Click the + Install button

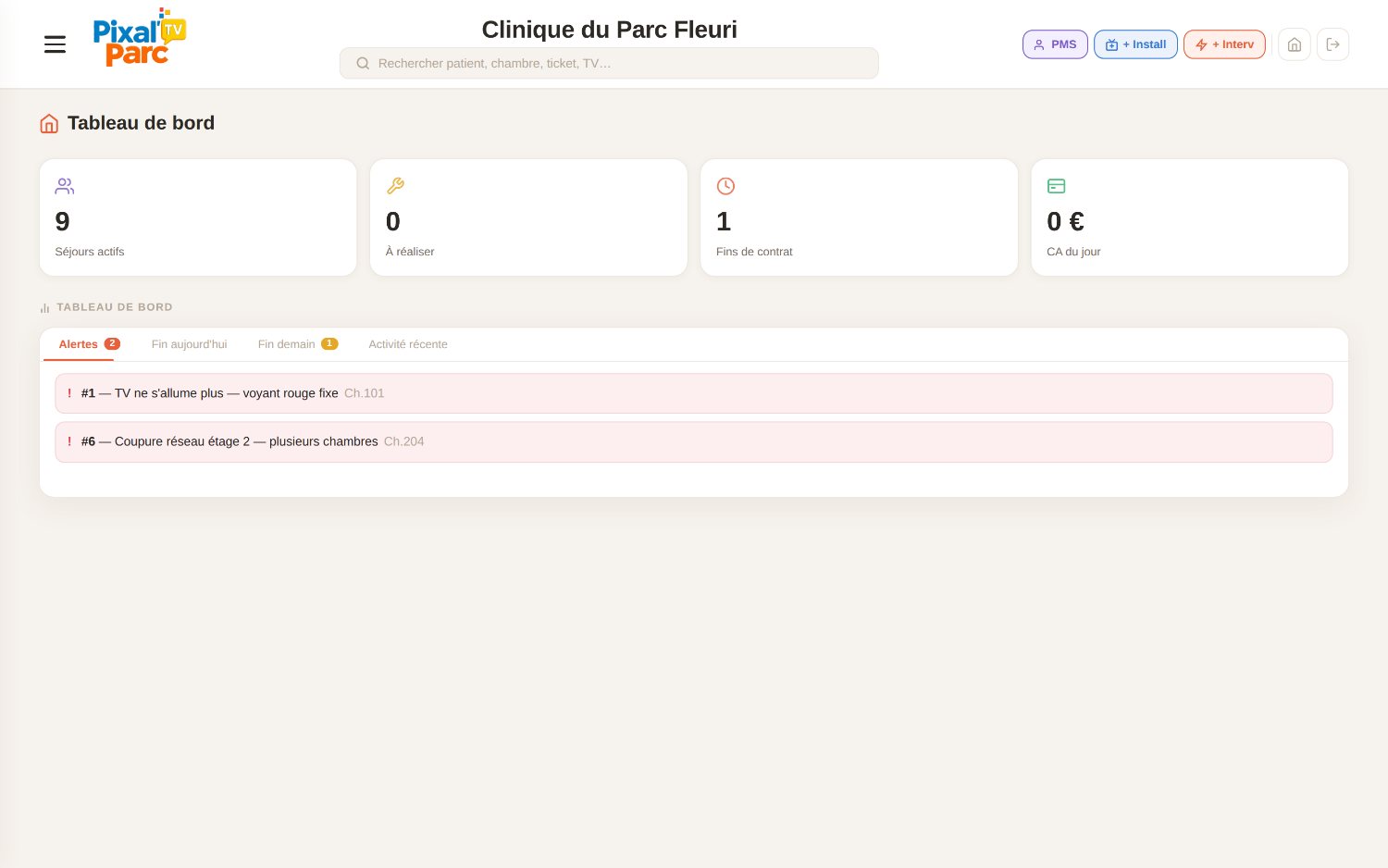point(1135,44)
